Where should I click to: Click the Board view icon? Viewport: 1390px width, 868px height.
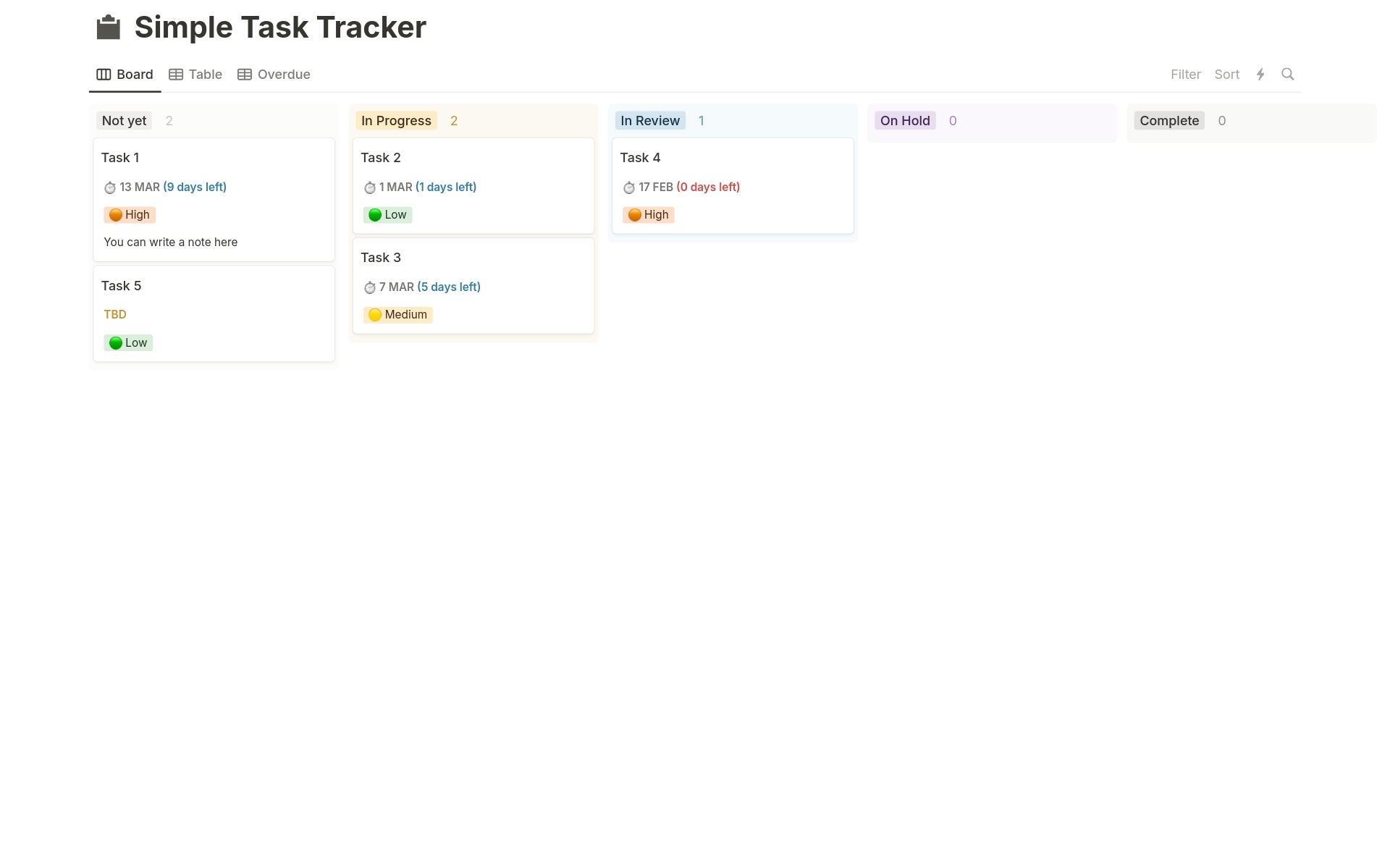click(x=104, y=74)
